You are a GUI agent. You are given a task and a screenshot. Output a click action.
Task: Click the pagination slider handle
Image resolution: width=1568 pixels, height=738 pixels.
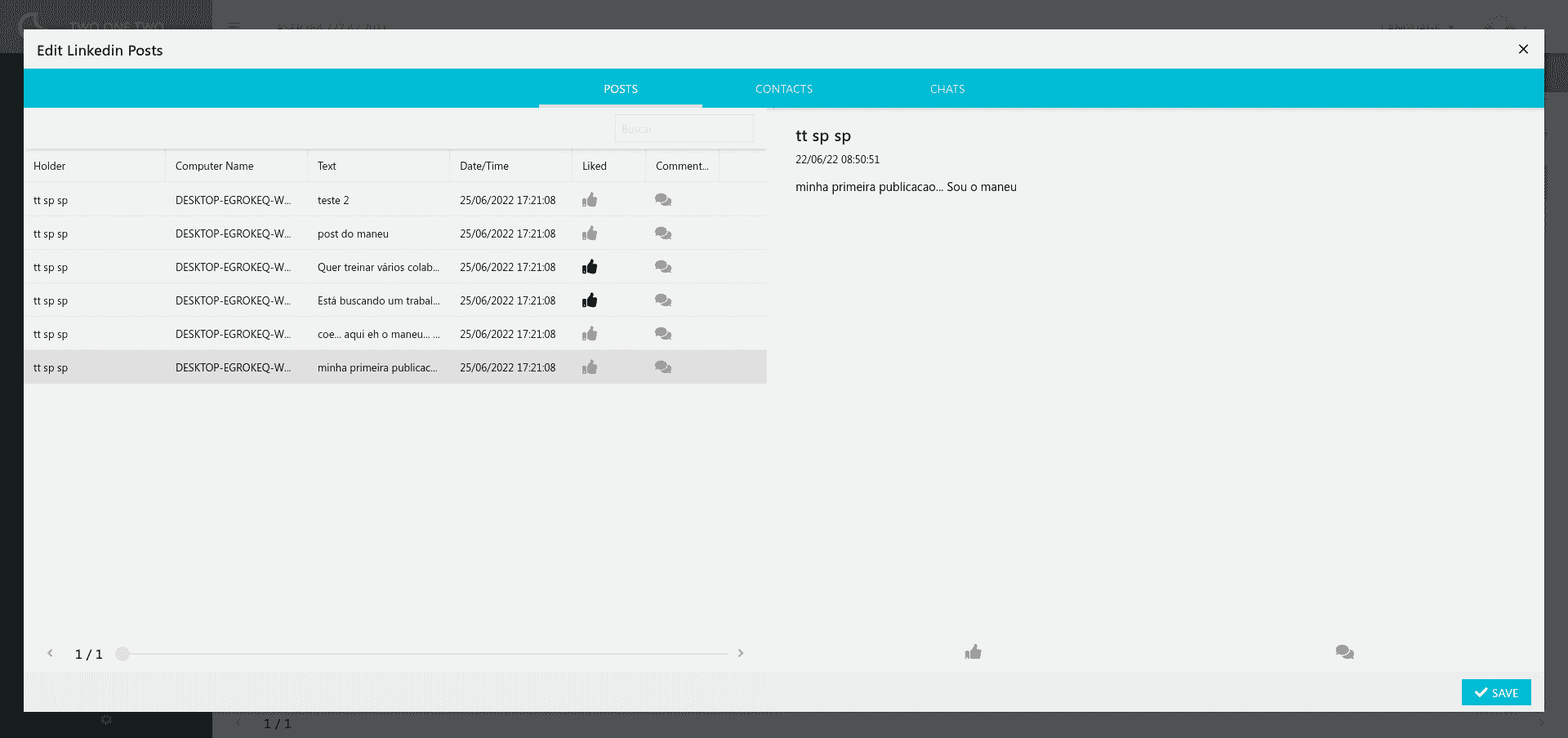[x=122, y=654]
